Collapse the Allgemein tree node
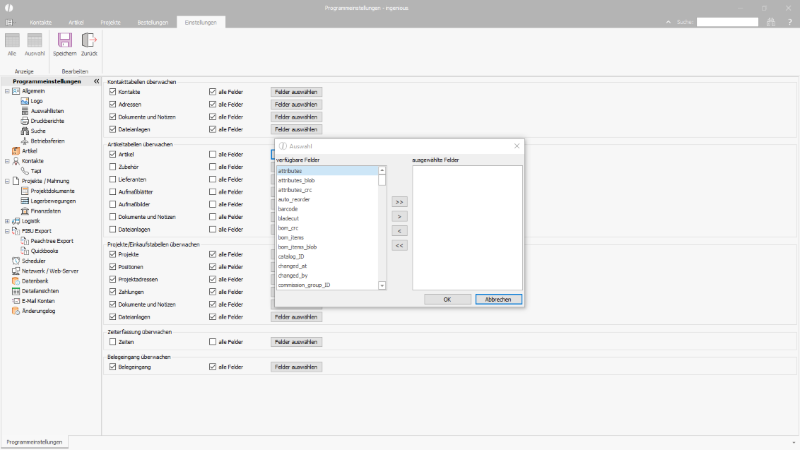Screen dimensions: 800x450 tap(7, 91)
